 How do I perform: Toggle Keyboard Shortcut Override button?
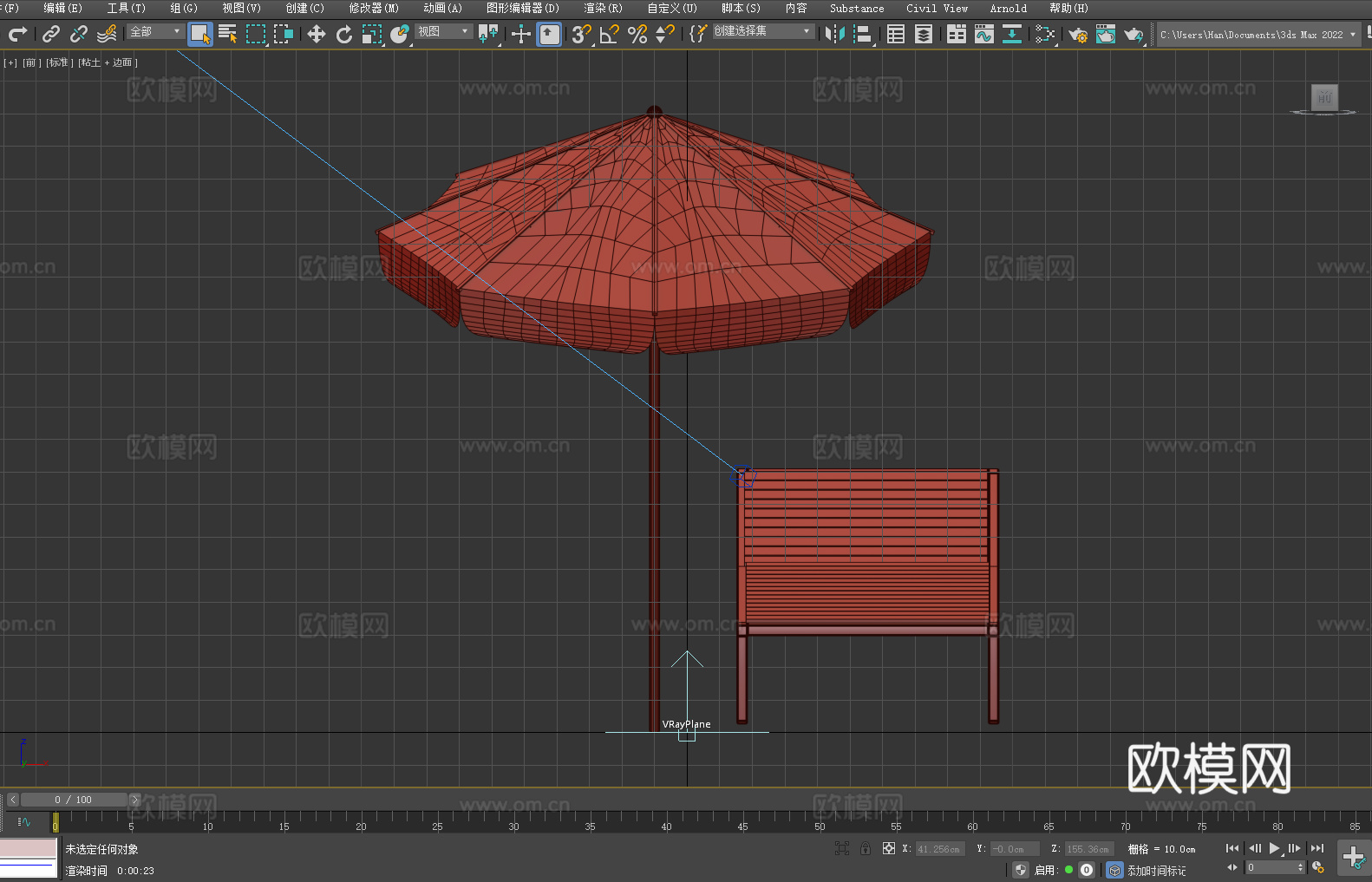click(549, 34)
